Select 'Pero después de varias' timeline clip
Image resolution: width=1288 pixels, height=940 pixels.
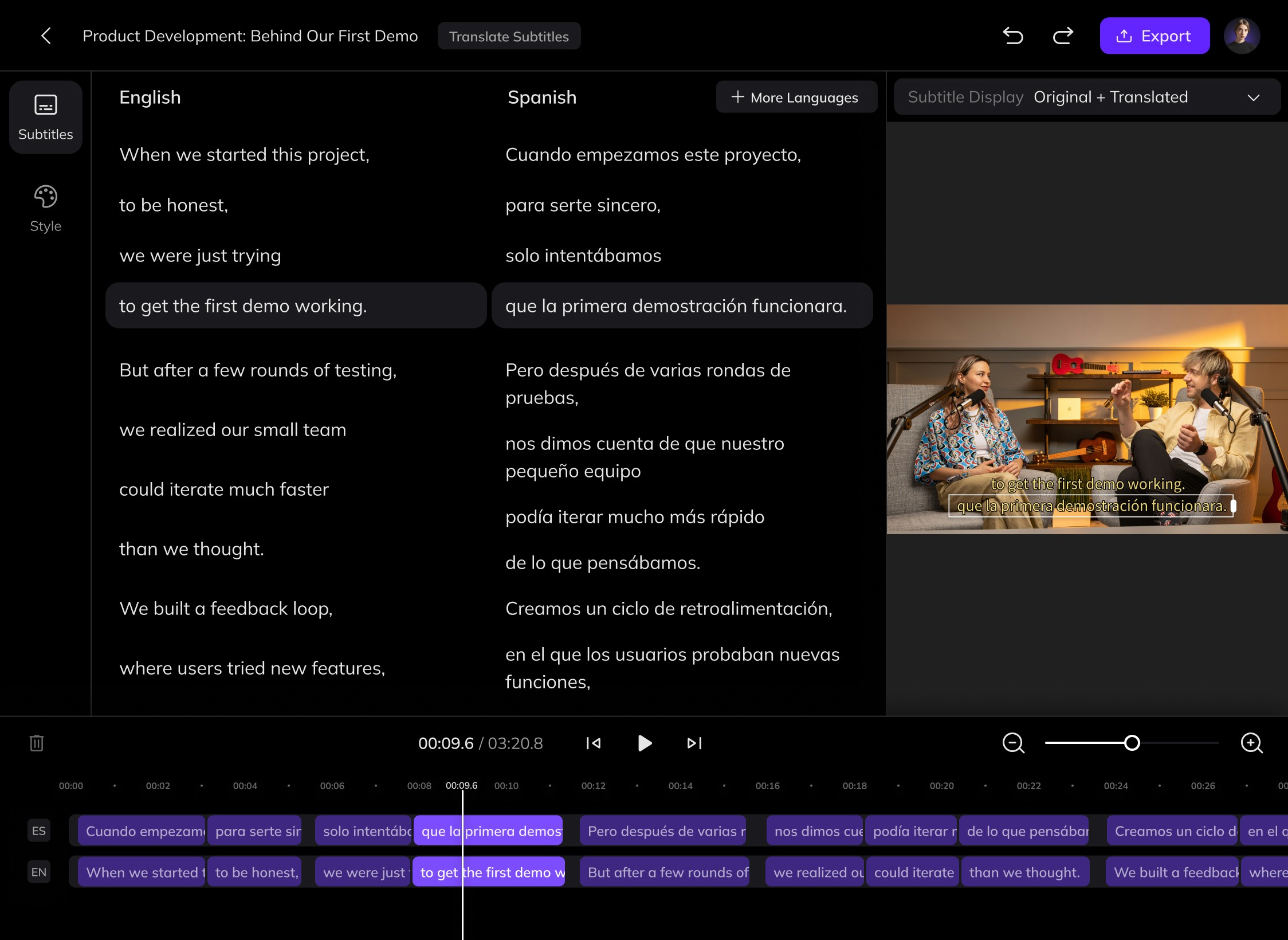[x=663, y=831]
